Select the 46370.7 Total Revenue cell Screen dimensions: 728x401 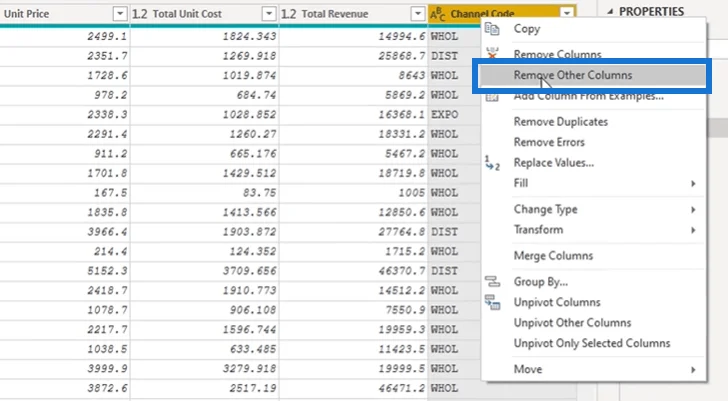click(x=353, y=271)
